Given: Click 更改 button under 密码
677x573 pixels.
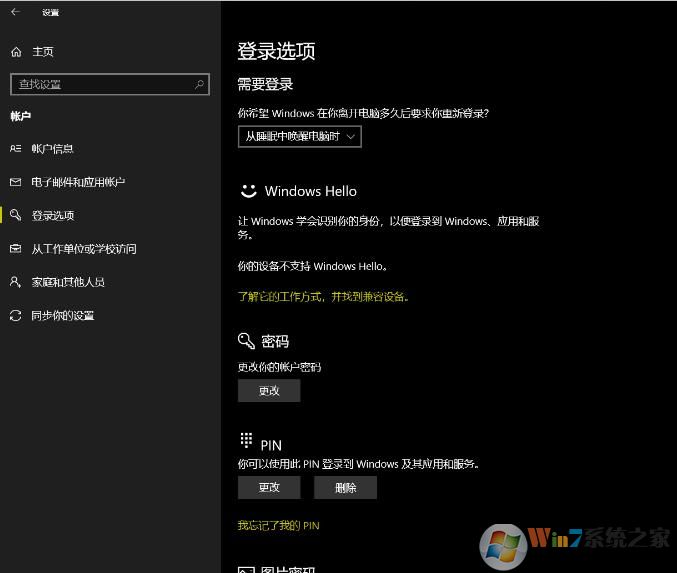Looking at the screenshot, I should [x=269, y=391].
